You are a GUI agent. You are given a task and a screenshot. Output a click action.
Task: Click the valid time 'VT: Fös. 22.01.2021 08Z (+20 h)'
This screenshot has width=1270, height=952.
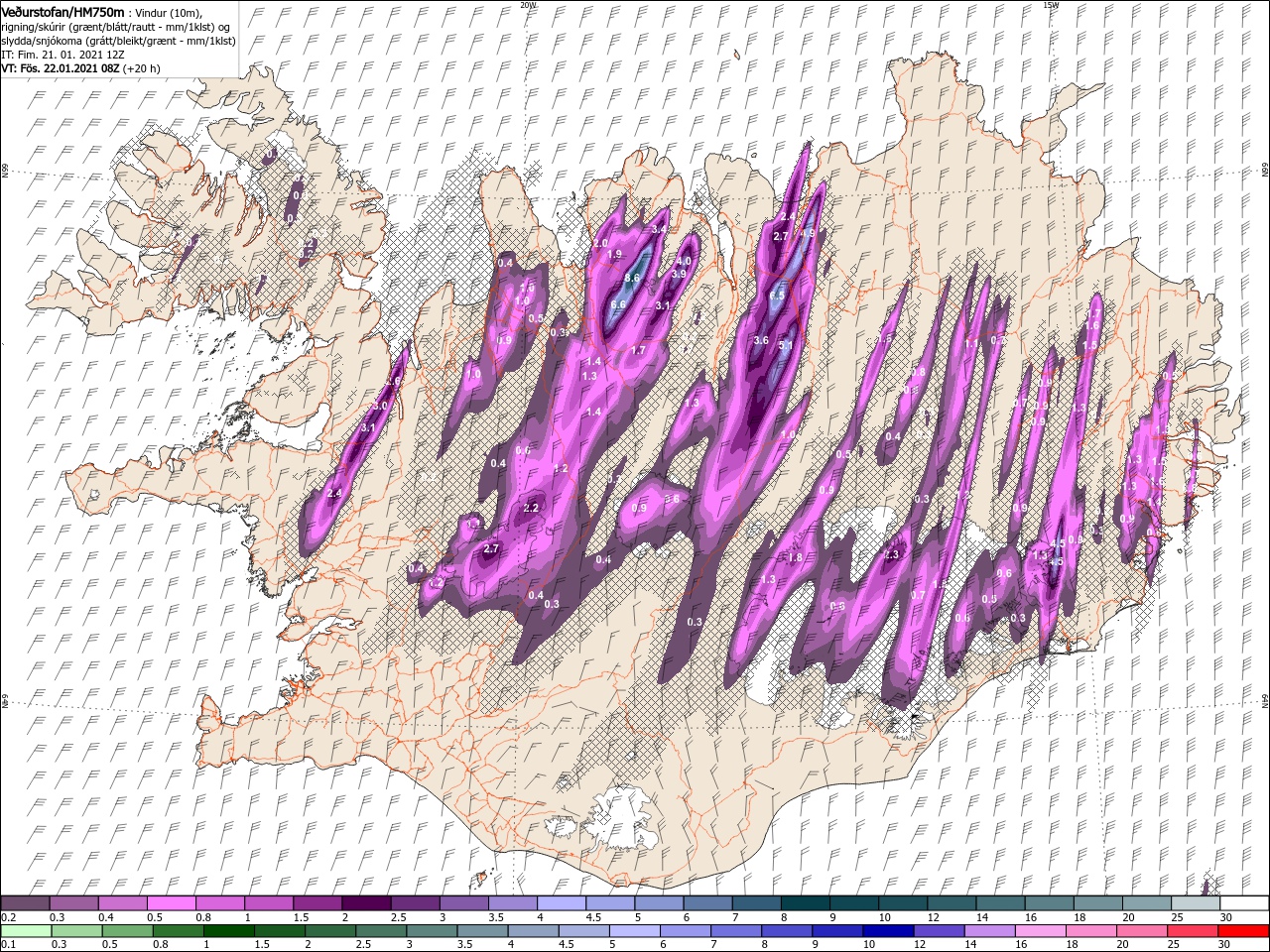click(x=80, y=68)
